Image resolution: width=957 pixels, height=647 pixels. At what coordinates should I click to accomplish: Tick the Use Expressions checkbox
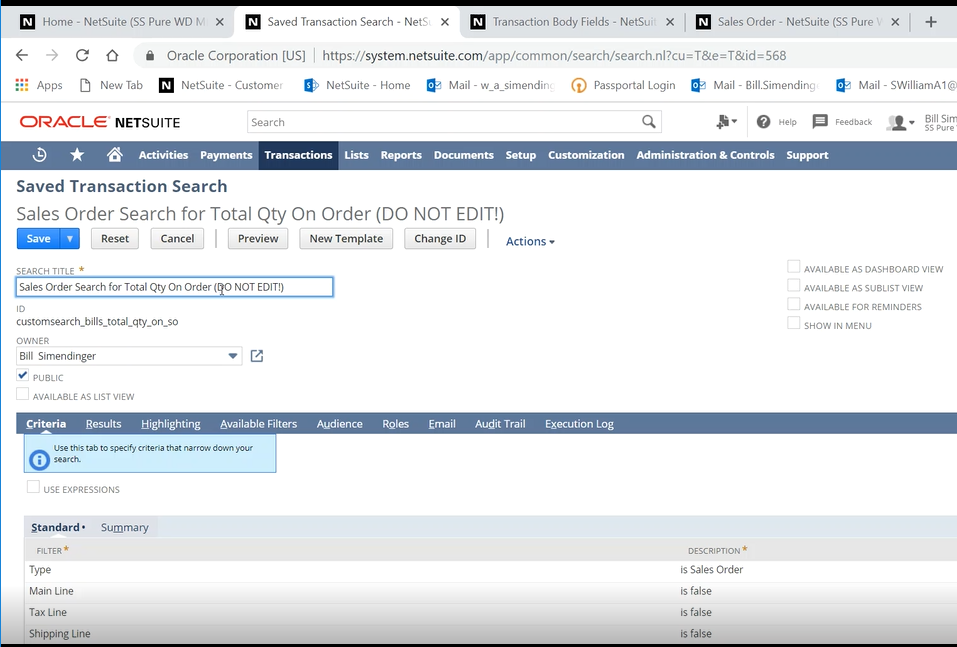pyautogui.click(x=34, y=488)
